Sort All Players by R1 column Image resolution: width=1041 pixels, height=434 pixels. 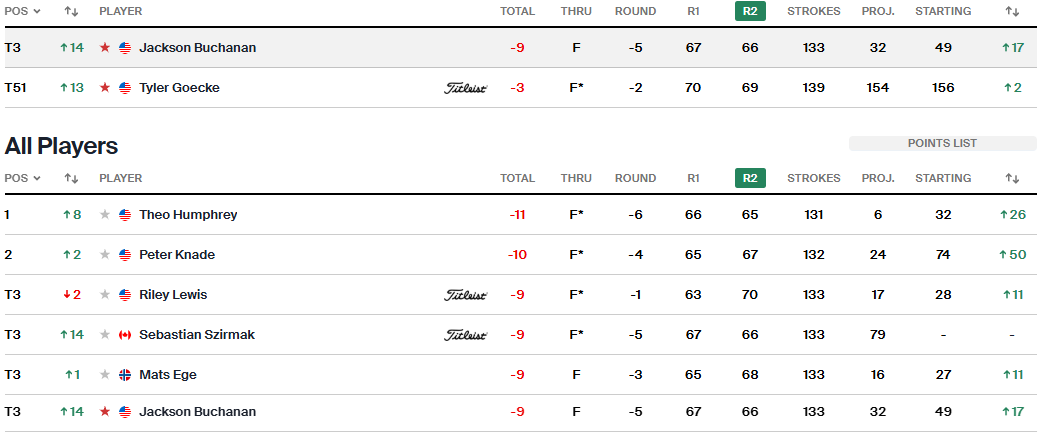pos(693,179)
